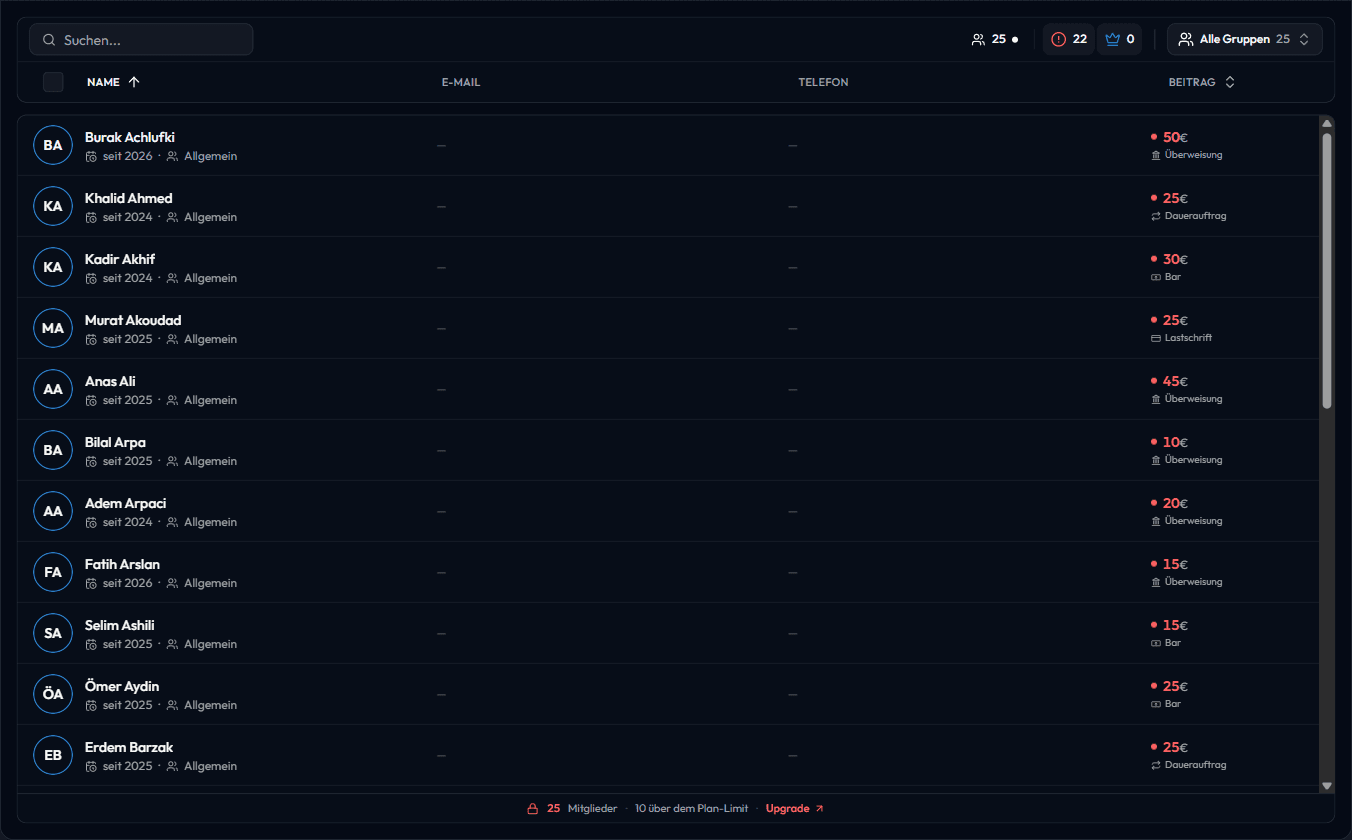Click the 30€ amount for Kadir Akhif
Image resolution: width=1352 pixels, height=840 pixels.
coord(1175,259)
